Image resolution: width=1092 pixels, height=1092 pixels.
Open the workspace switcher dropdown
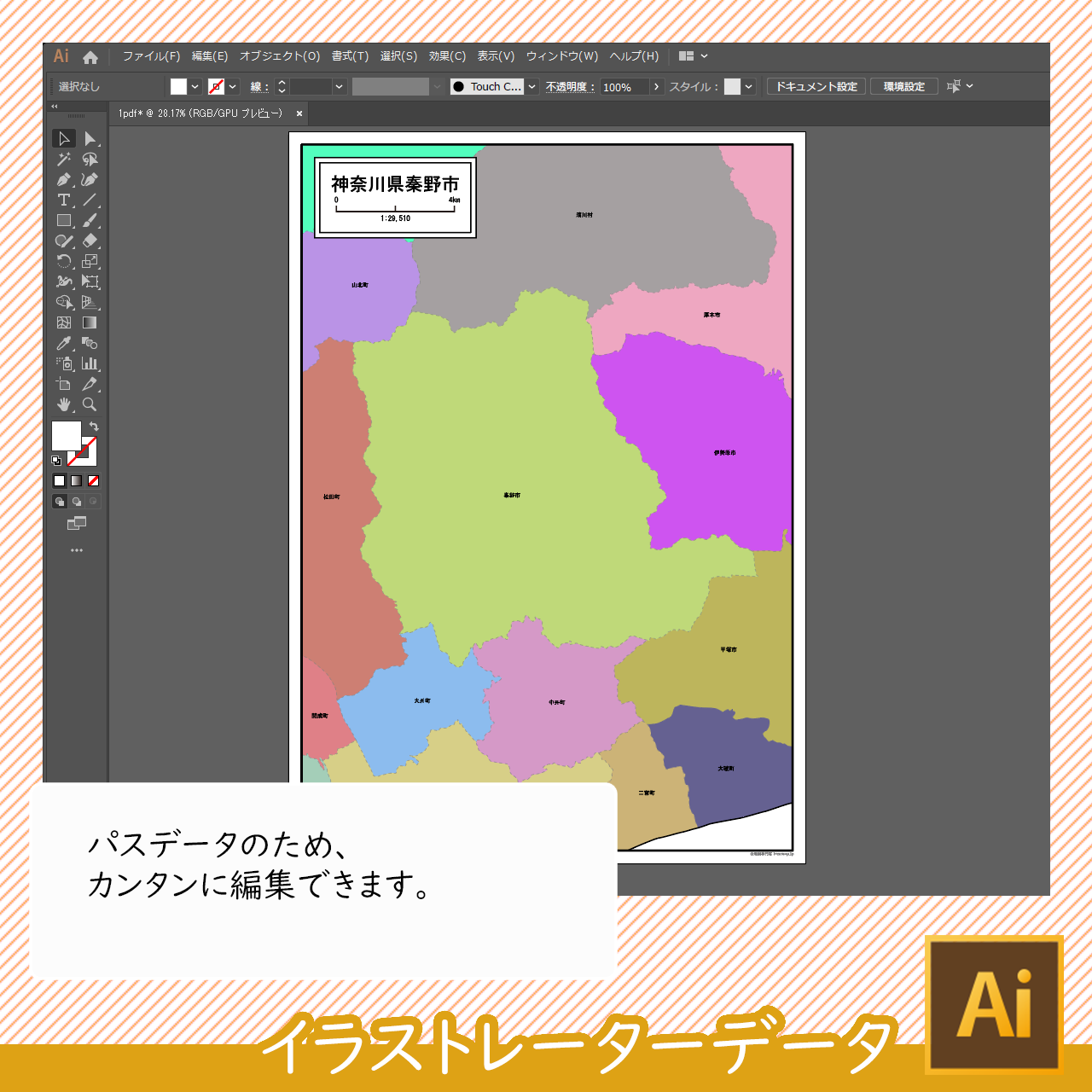click(694, 56)
